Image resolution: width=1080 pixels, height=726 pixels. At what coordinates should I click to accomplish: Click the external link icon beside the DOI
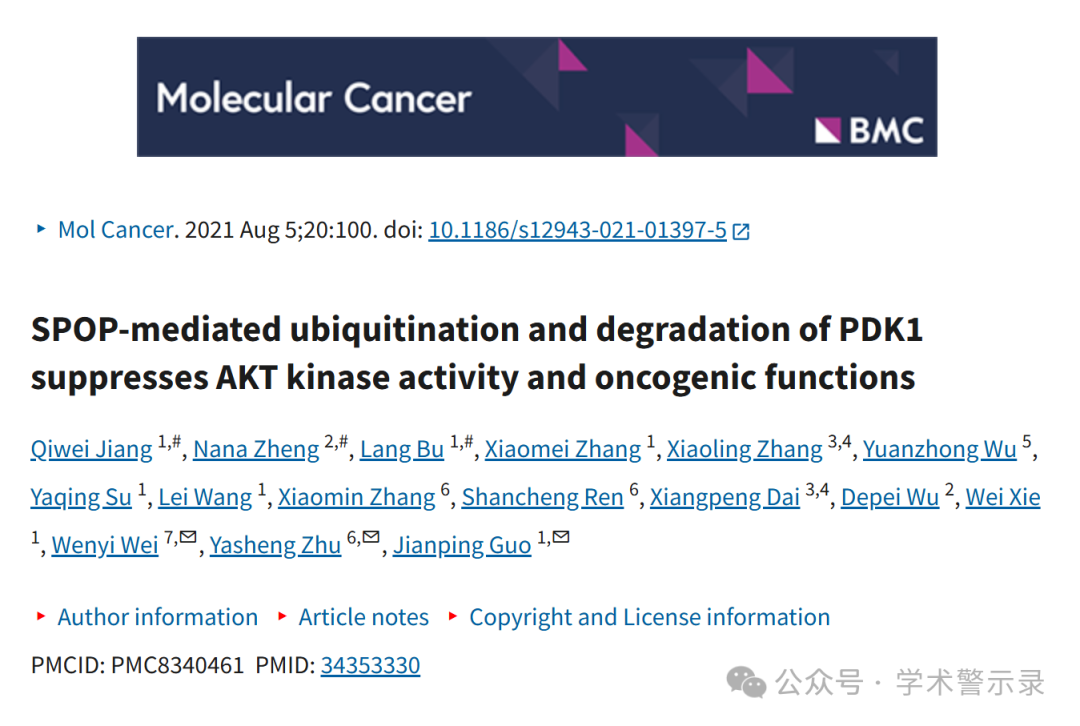point(741,231)
